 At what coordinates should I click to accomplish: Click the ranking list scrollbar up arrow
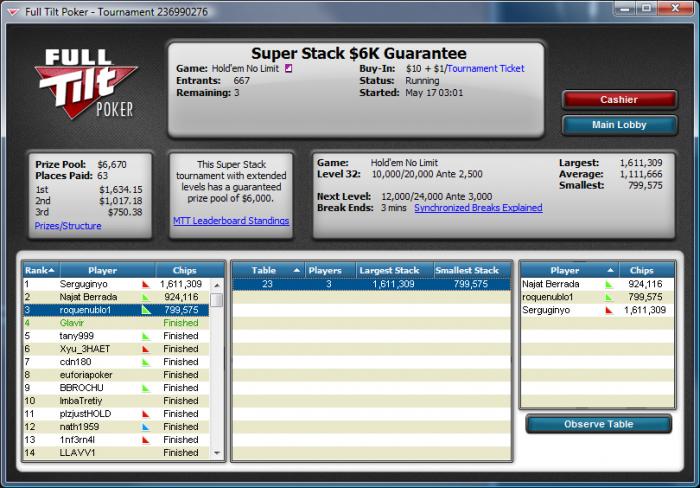pos(217,285)
